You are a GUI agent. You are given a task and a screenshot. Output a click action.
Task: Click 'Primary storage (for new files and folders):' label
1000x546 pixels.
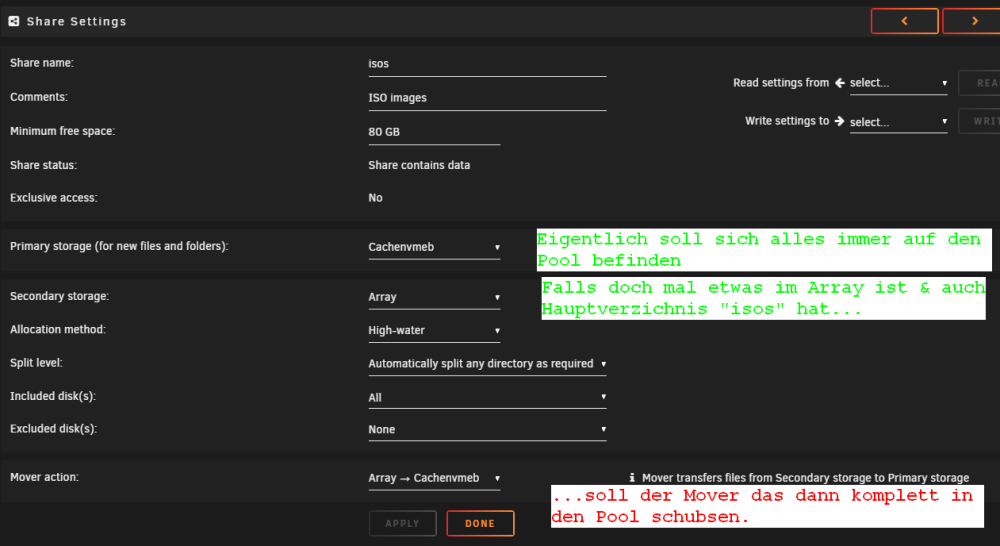pos(119,246)
